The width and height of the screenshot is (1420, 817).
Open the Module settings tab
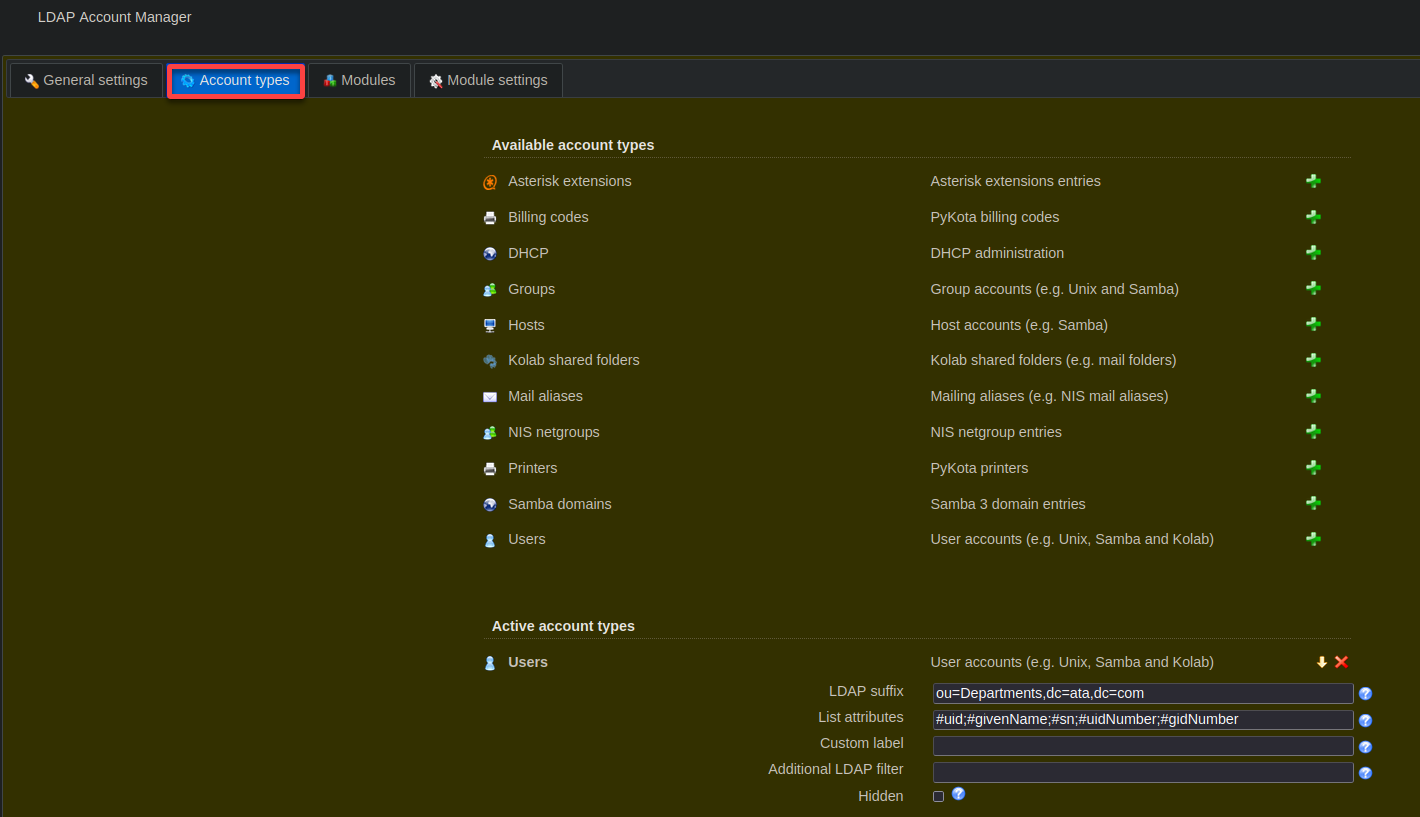(x=488, y=80)
